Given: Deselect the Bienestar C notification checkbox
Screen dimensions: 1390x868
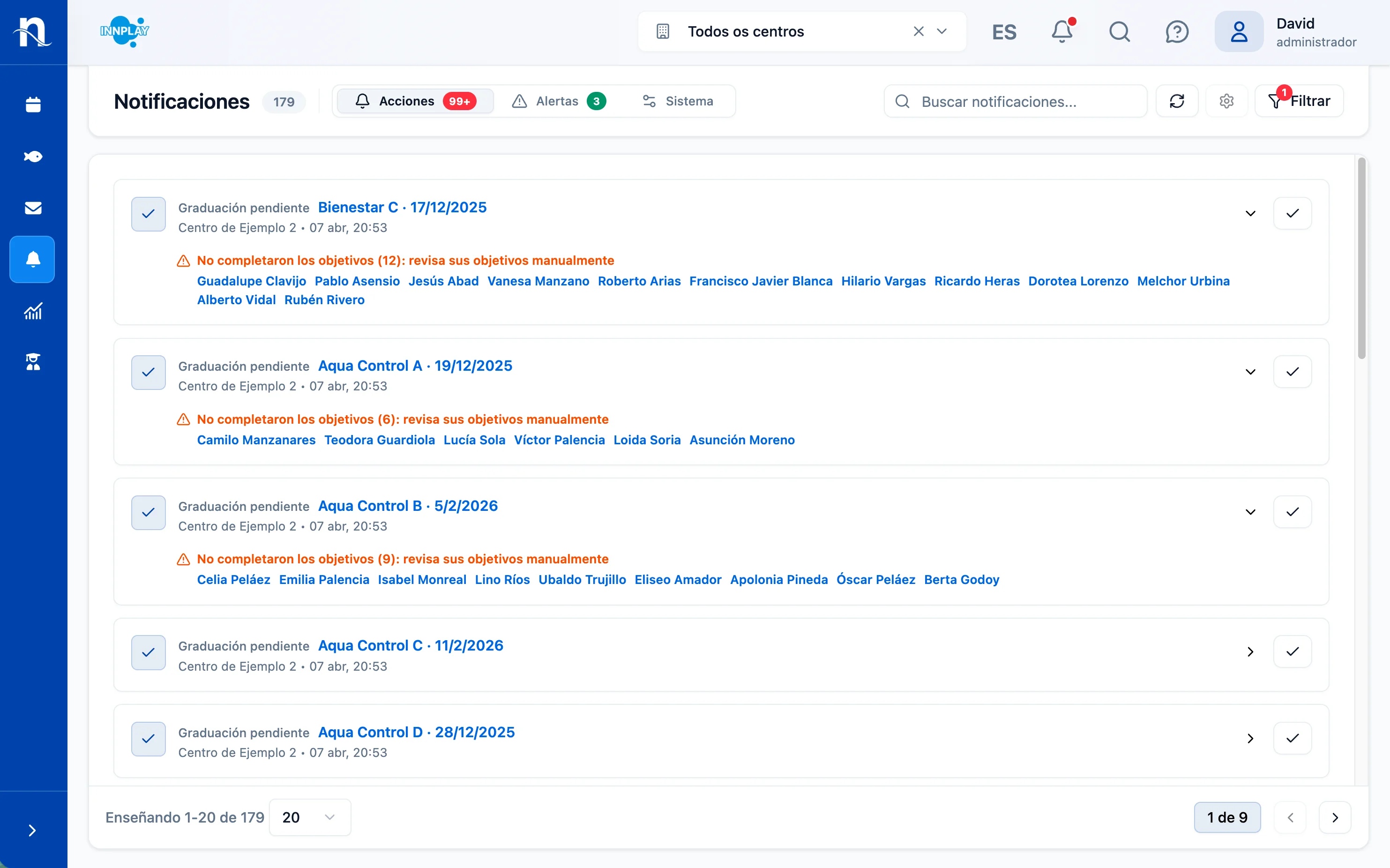Looking at the screenshot, I should click(148, 214).
